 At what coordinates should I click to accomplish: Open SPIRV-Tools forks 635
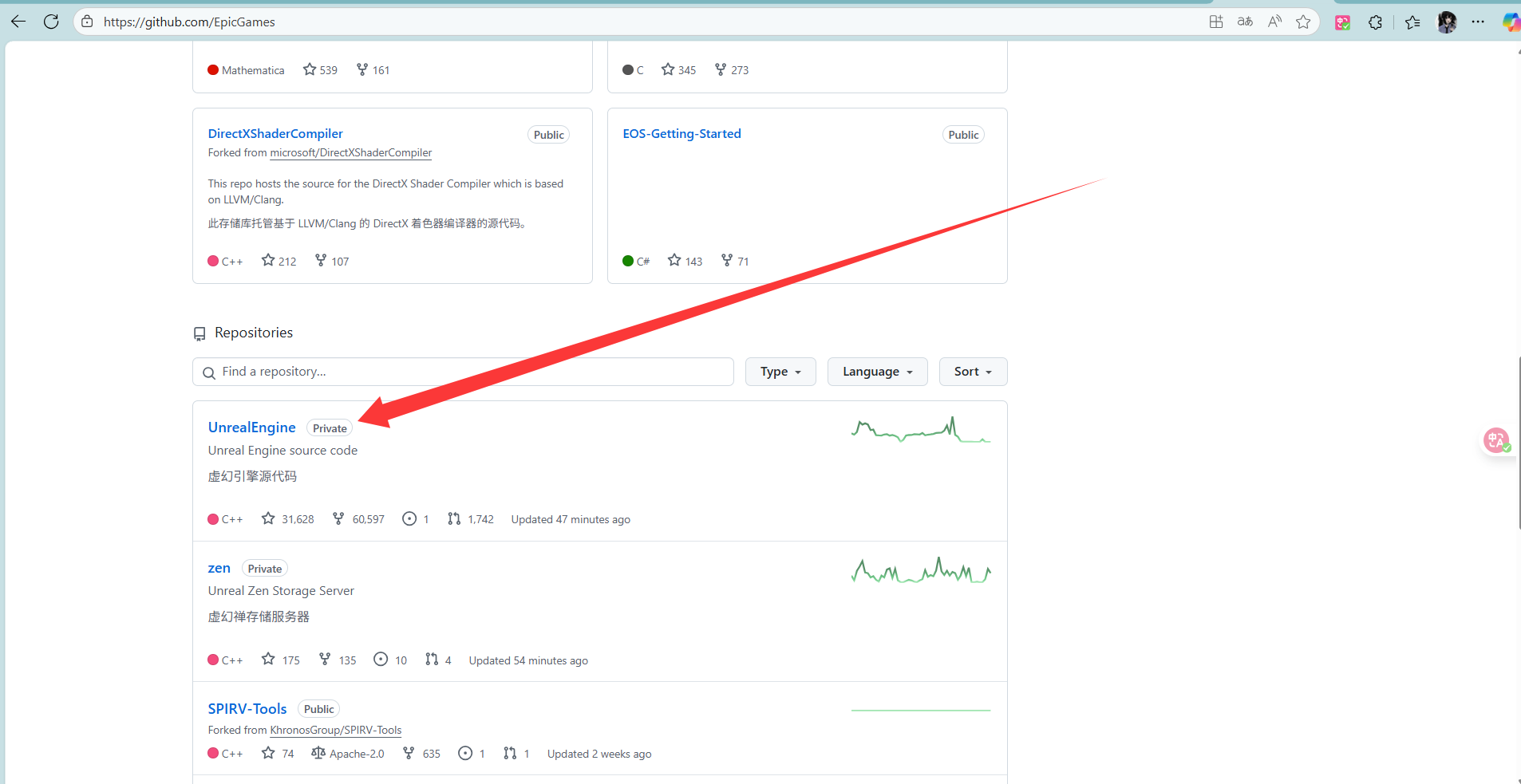(x=421, y=753)
